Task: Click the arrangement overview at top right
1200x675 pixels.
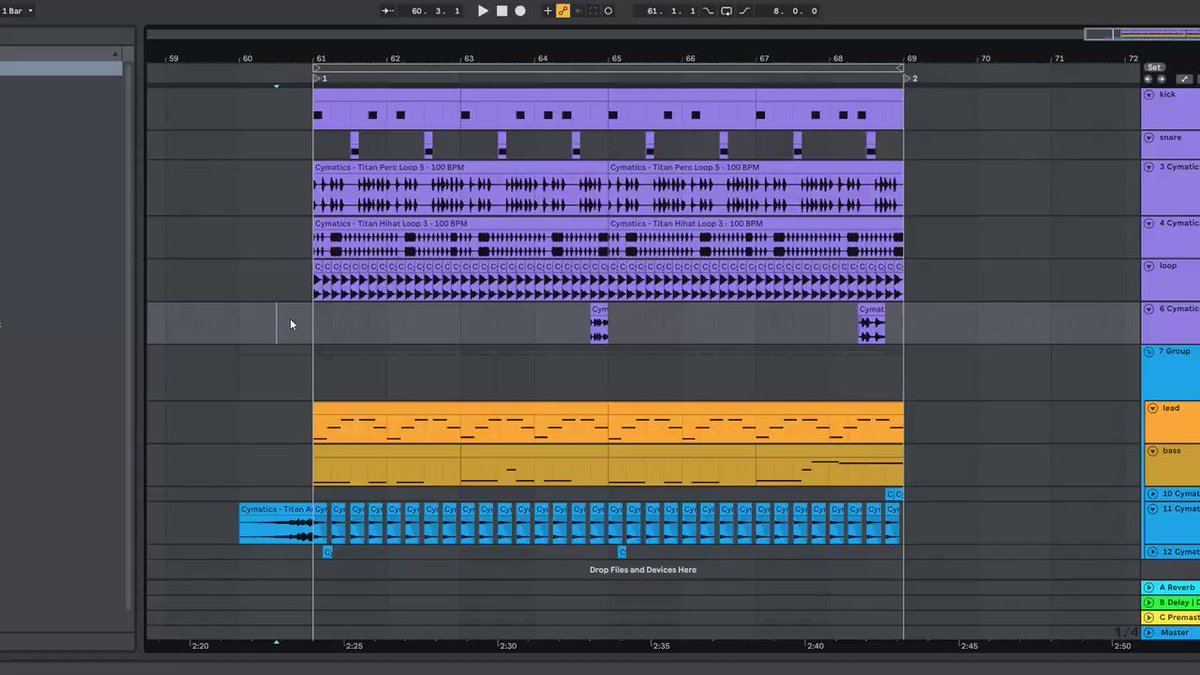Action: (1141, 34)
